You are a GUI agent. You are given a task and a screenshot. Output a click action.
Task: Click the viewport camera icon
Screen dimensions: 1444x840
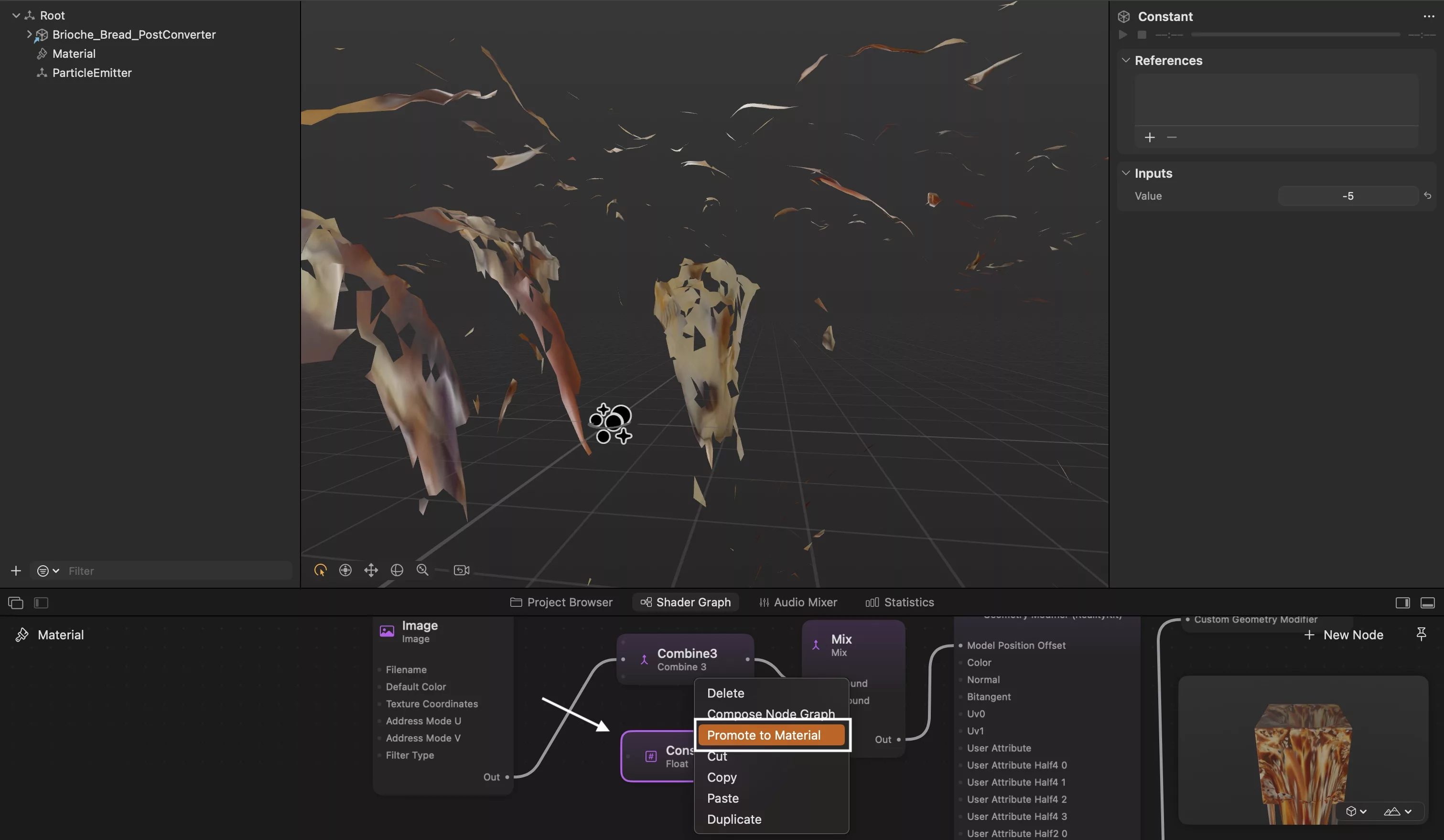coord(461,570)
